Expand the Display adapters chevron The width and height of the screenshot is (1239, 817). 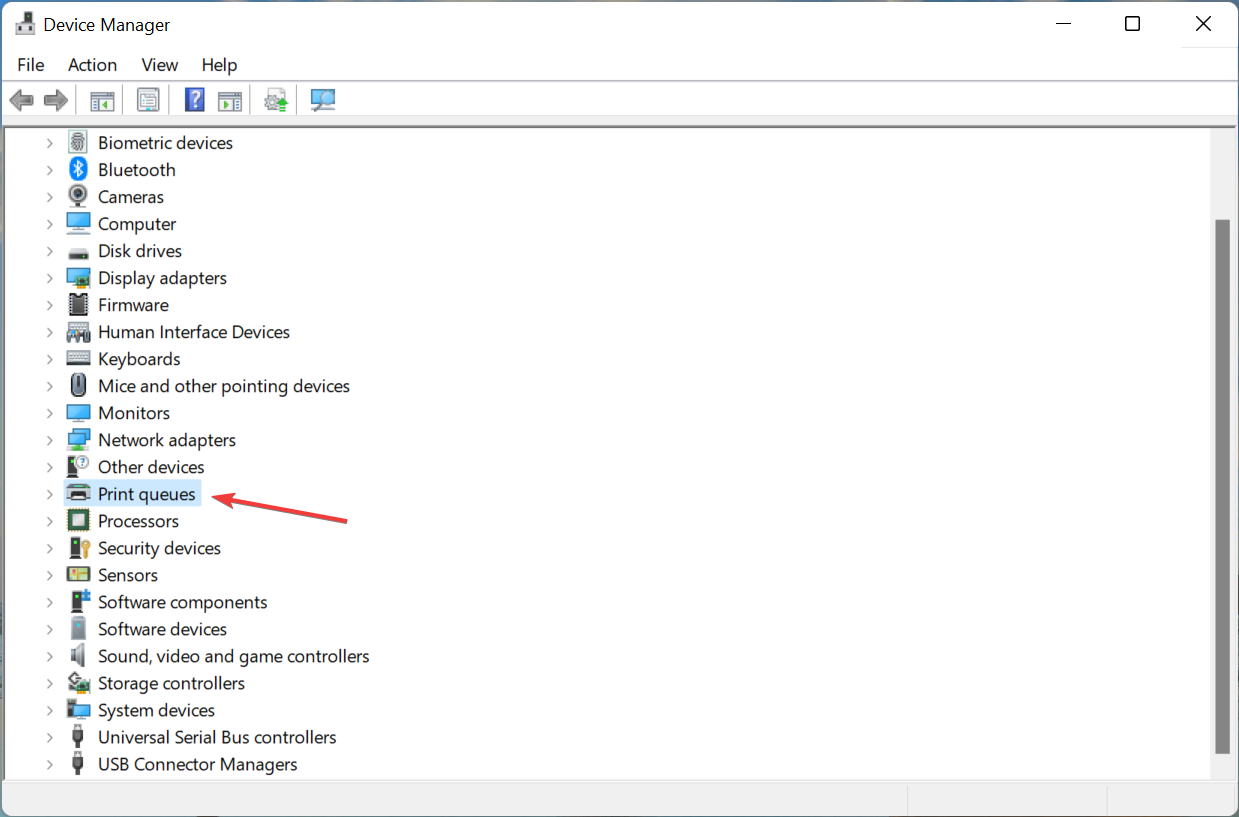click(x=49, y=278)
